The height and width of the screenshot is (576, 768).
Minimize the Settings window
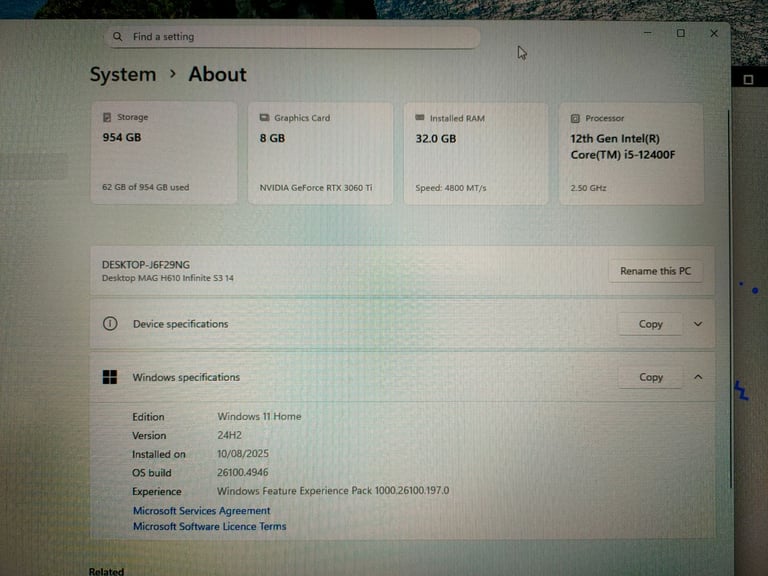click(x=648, y=33)
